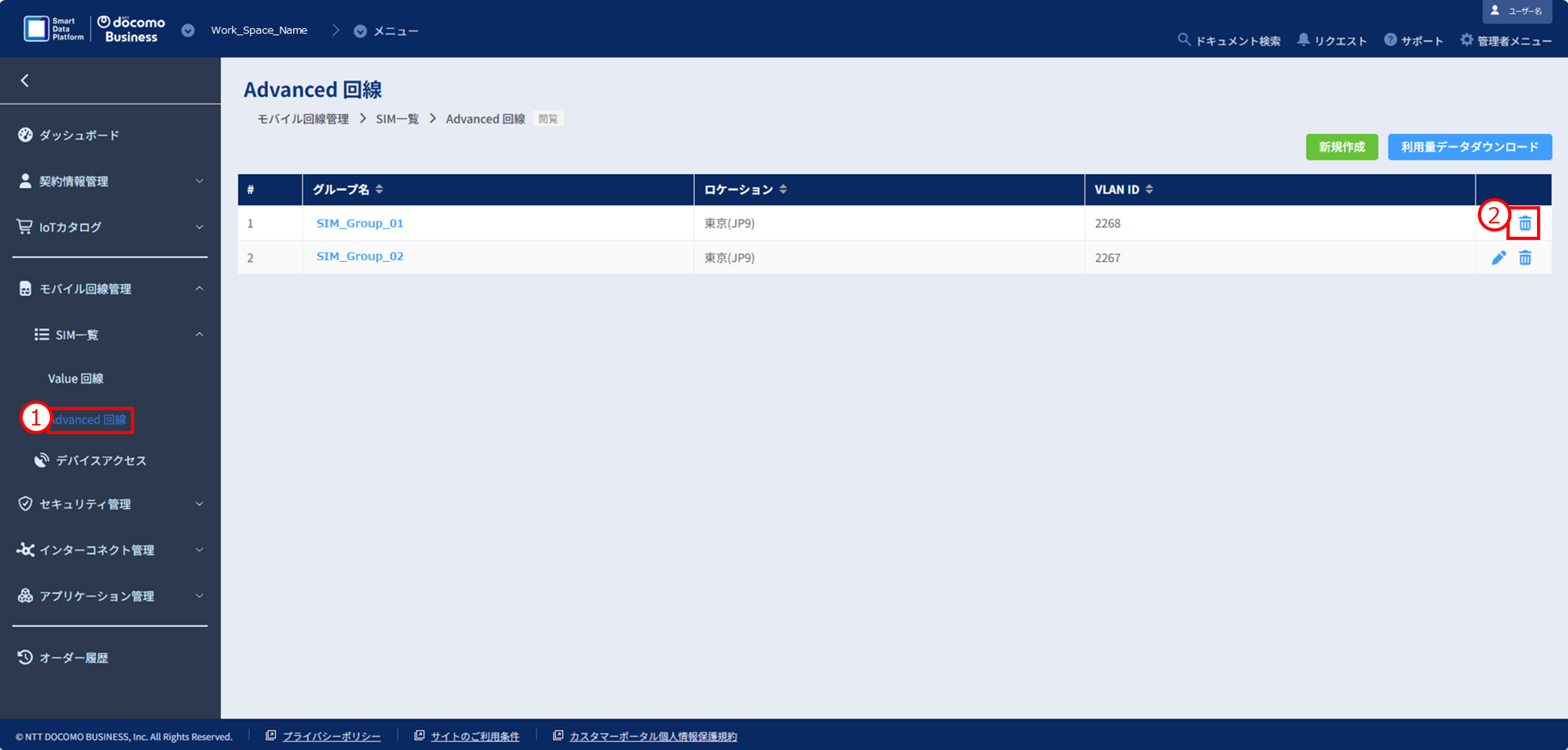Sort table by VLAN ID column
The width and height of the screenshot is (1568, 750).
(1149, 190)
